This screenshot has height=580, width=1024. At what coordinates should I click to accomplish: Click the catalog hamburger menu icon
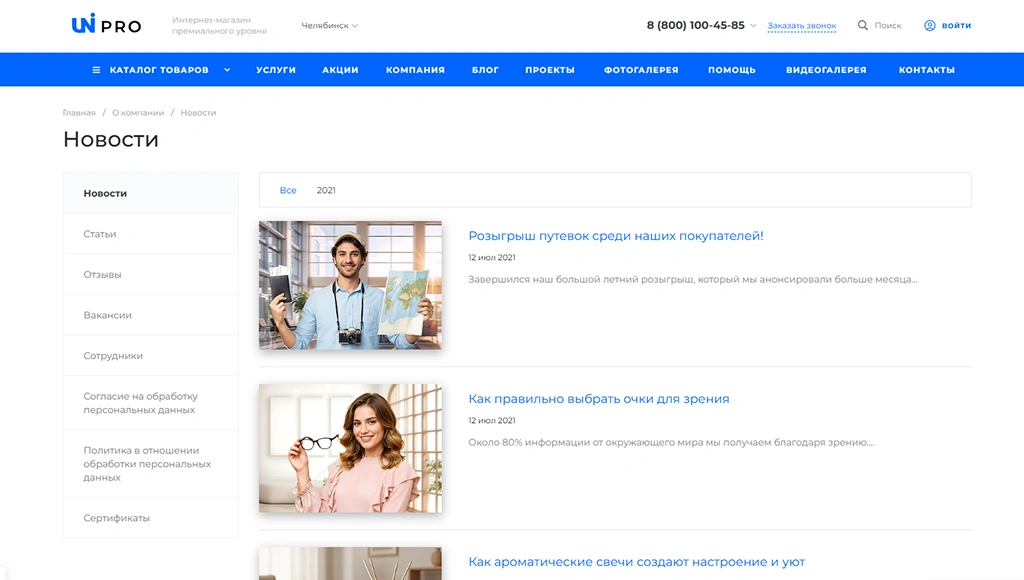pos(96,70)
